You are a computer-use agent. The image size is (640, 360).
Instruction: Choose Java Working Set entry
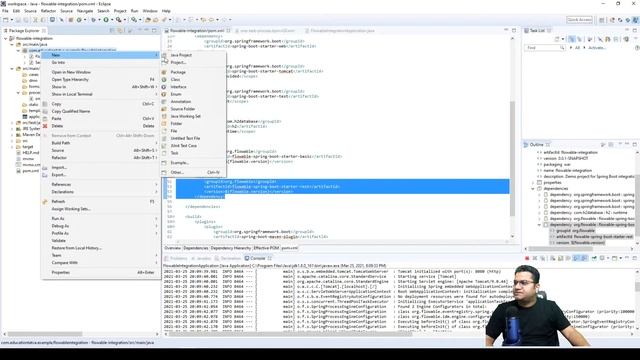185,116
